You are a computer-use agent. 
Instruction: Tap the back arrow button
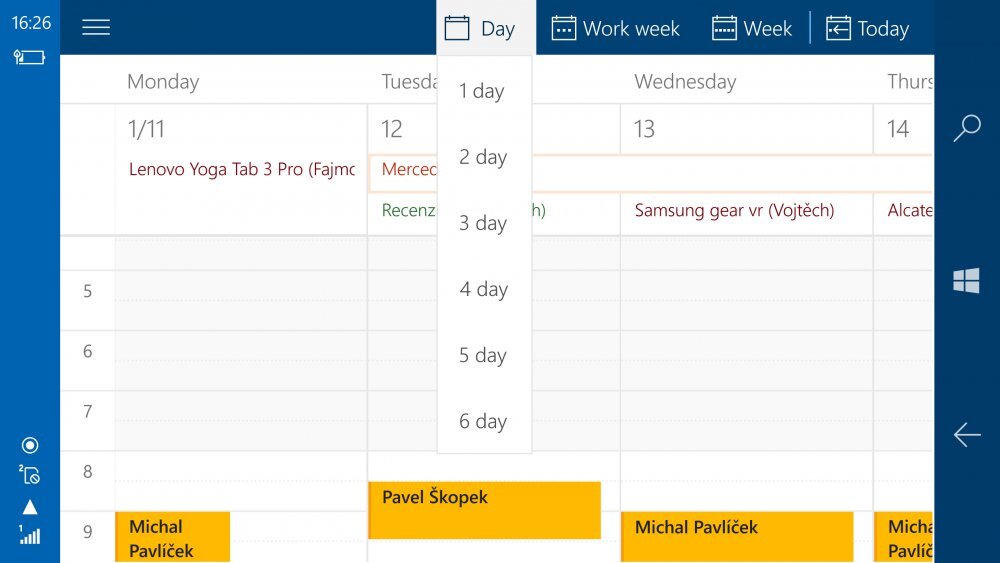[x=967, y=434]
